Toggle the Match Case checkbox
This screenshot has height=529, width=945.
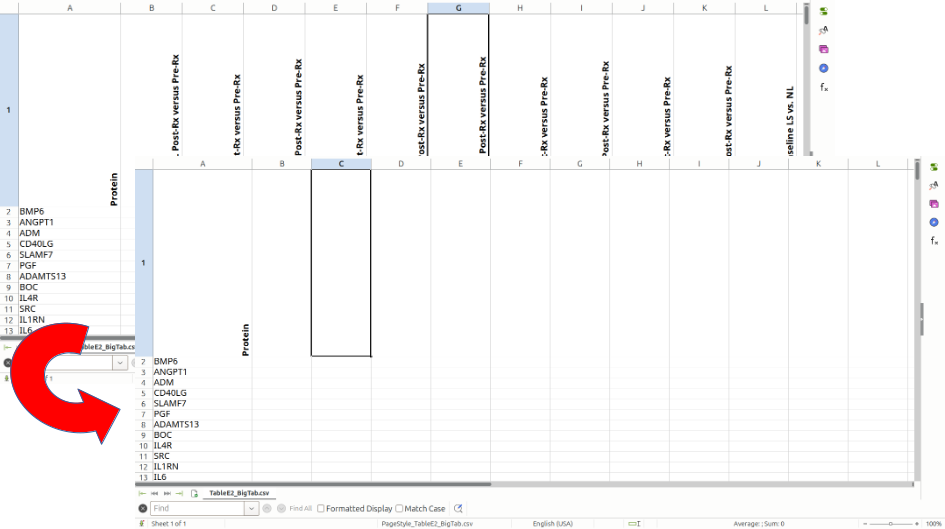pyautogui.click(x=400, y=509)
